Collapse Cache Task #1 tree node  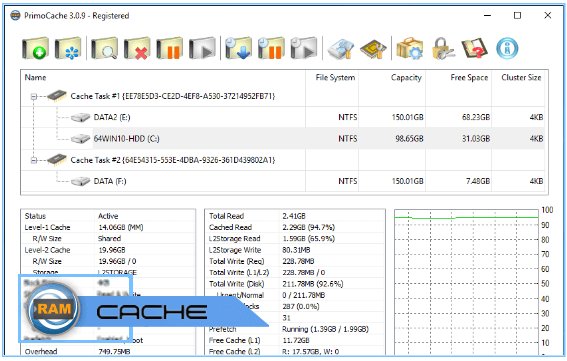[x=34, y=97]
